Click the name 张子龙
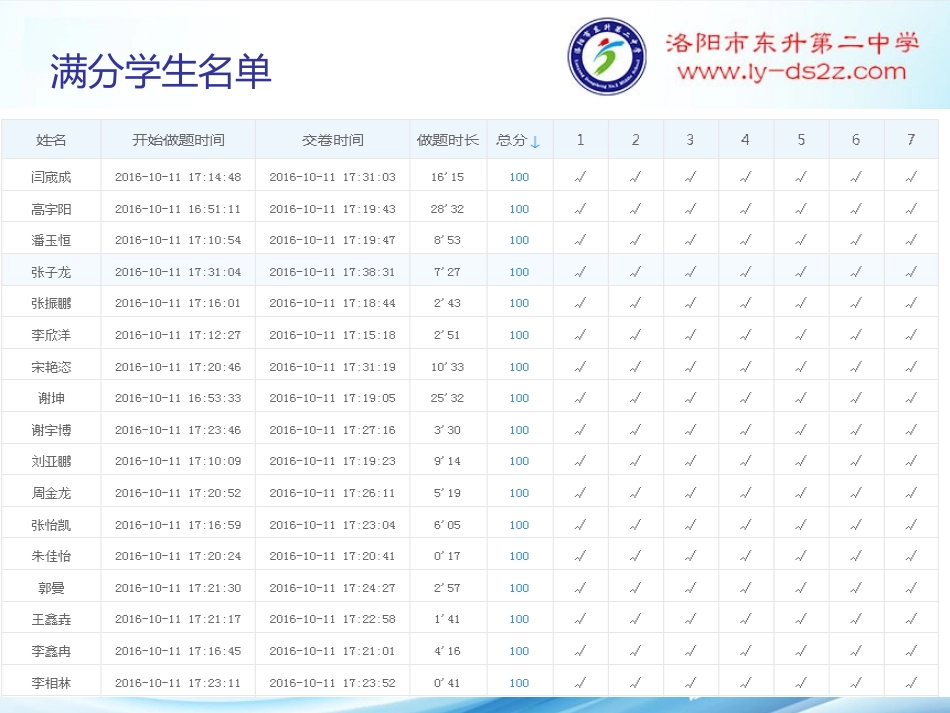 point(51,272)
